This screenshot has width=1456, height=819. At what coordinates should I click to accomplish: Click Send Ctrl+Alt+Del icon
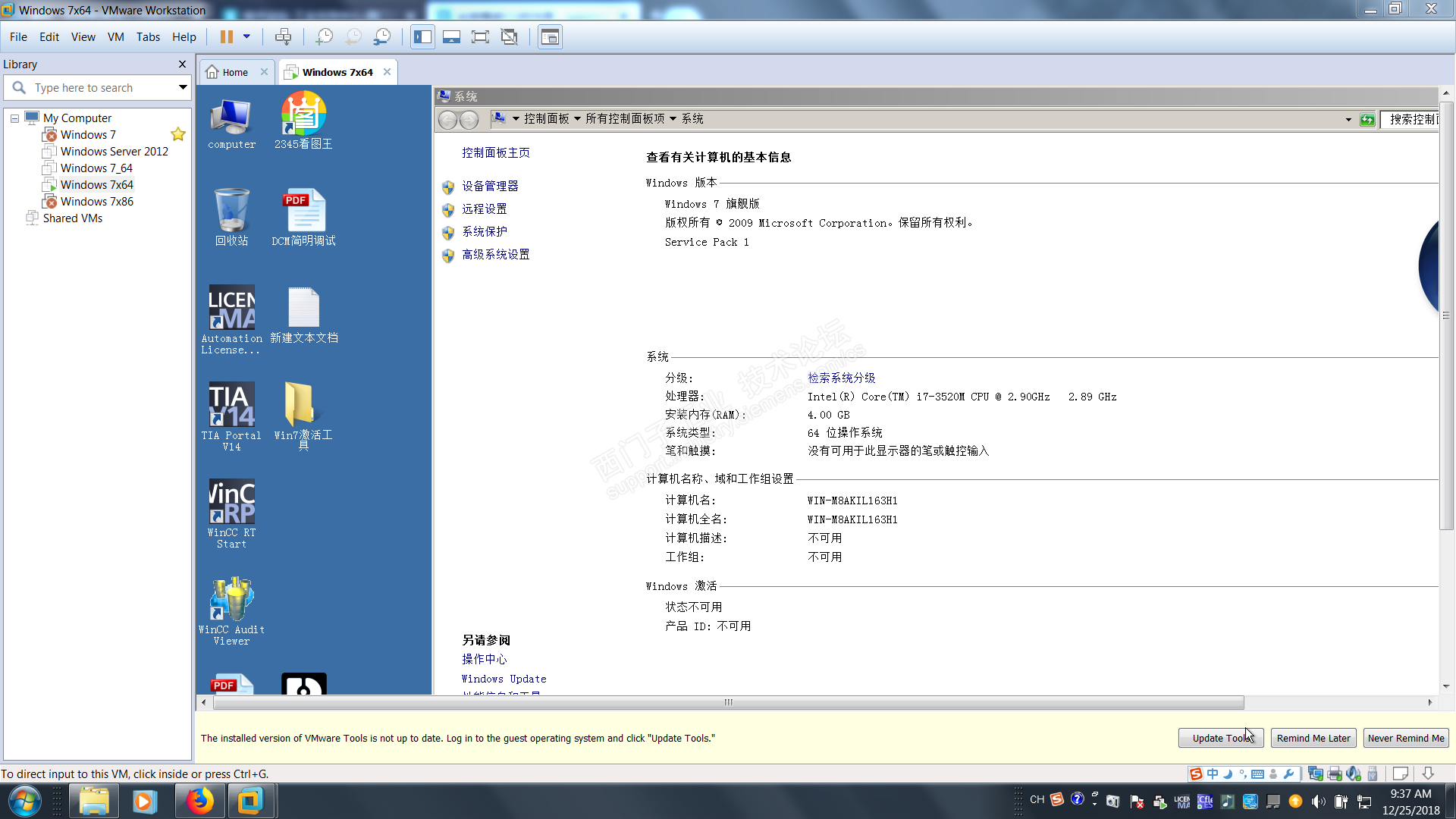283,36
